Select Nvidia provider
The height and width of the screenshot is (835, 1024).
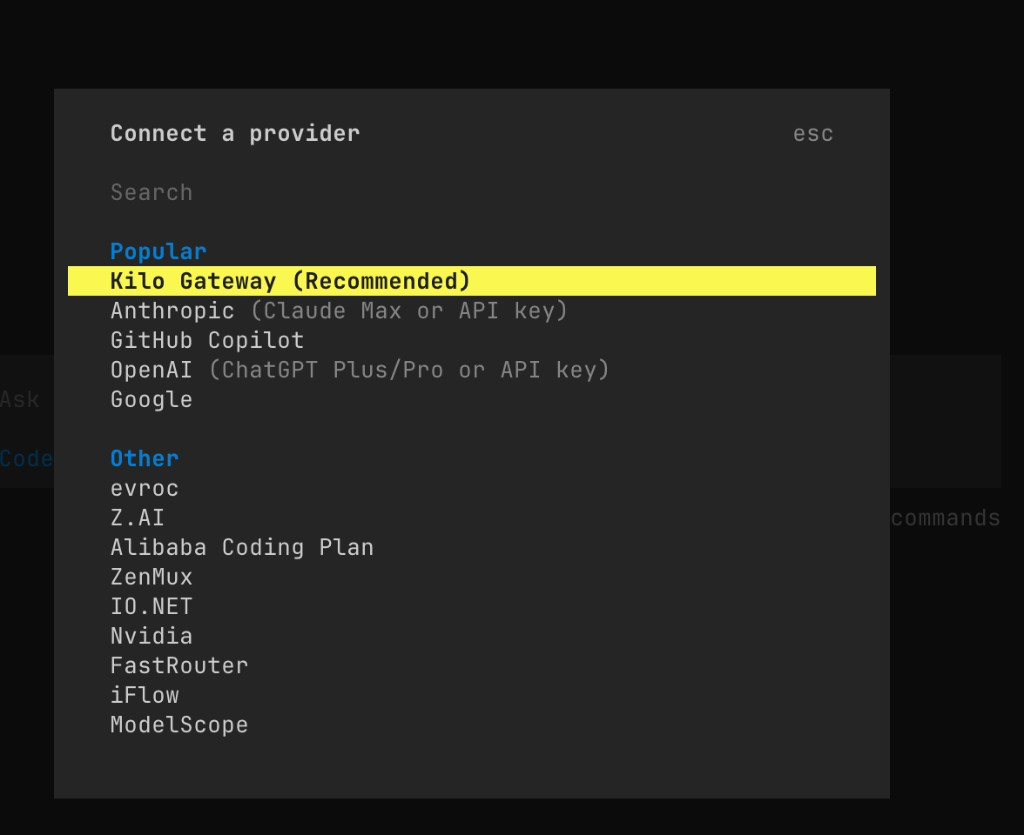click(472, 636)
